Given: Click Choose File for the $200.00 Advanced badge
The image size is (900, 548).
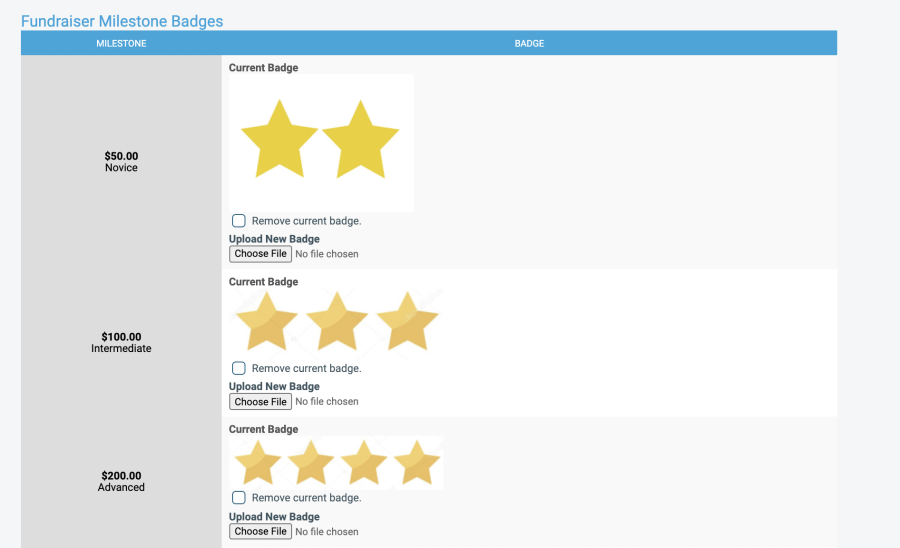Looking at the screenshot, I should pyautogui.click(x=260, y=532).
